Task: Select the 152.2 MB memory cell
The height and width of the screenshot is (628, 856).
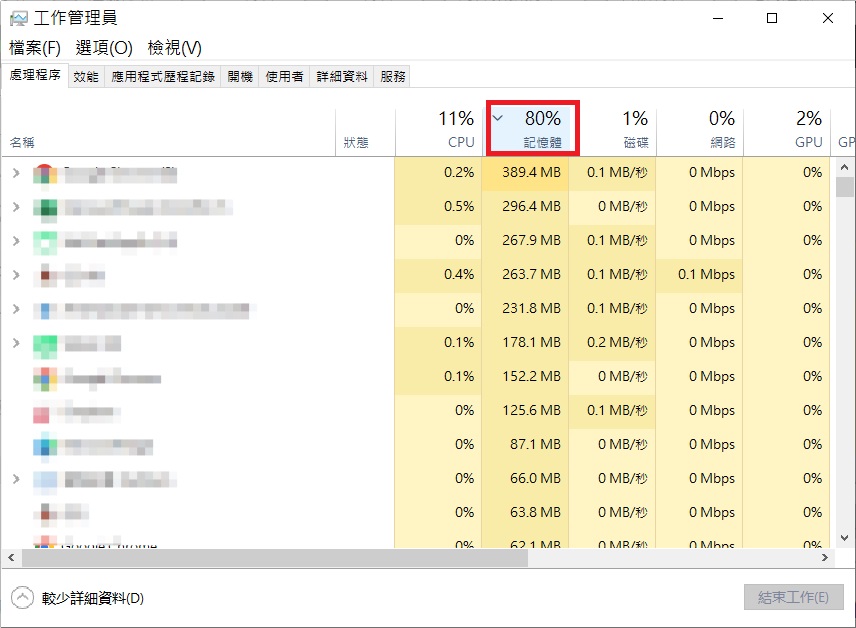Action: [x=525, y=376]
